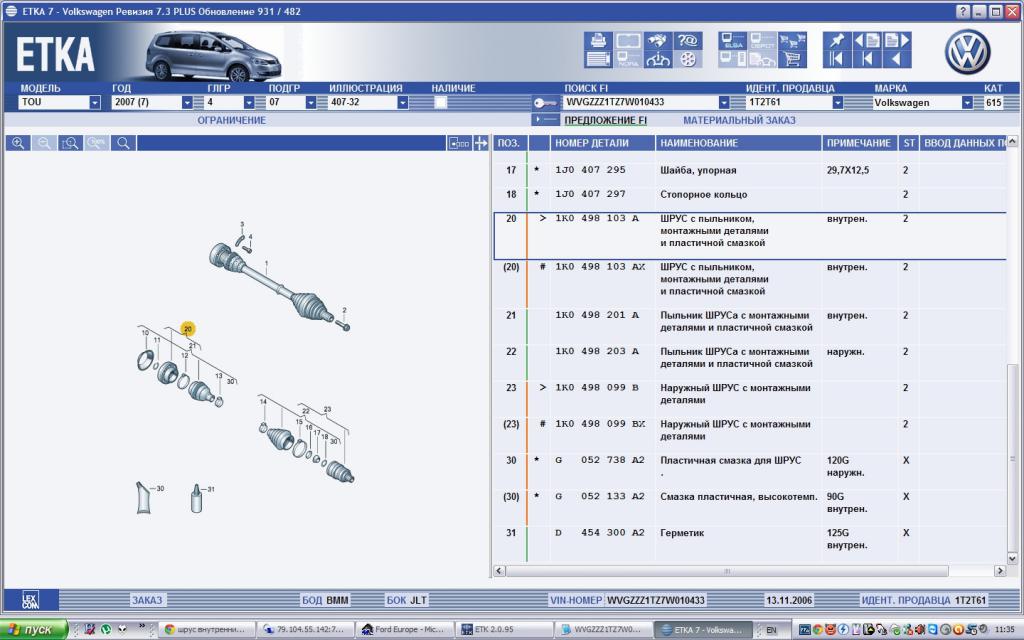Open the шрус внутренни Chrome taskbar item

click(206, 630)
